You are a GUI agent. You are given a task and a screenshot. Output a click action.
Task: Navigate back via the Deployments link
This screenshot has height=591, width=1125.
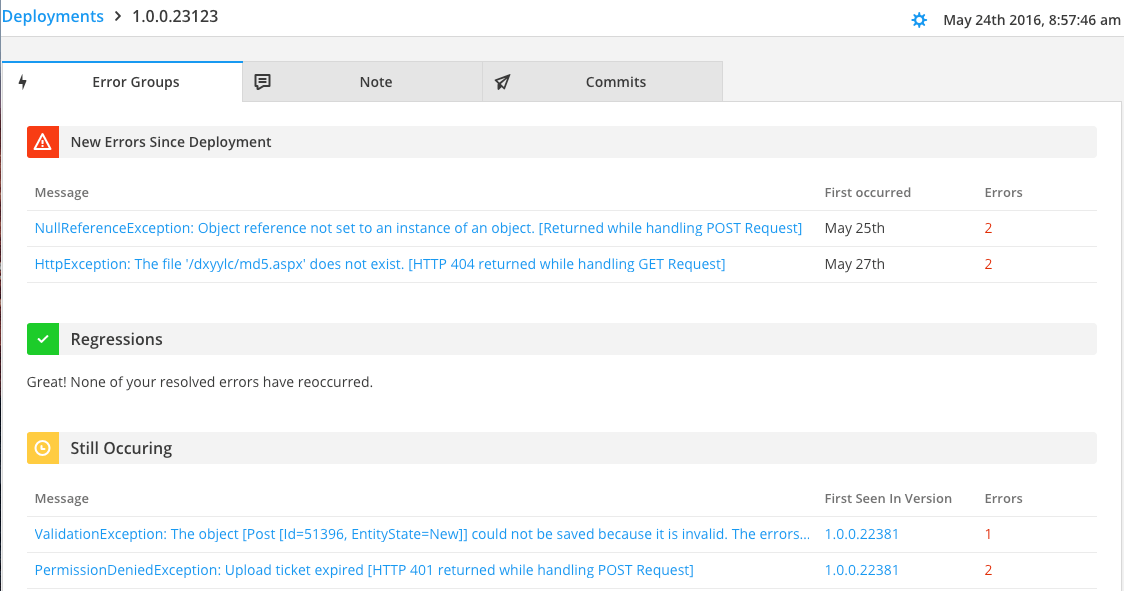(53, 15)
